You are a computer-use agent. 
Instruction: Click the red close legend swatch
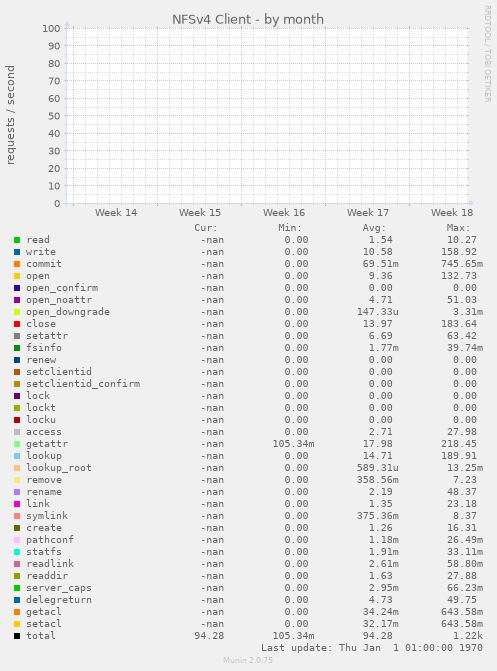click(17, 324)
